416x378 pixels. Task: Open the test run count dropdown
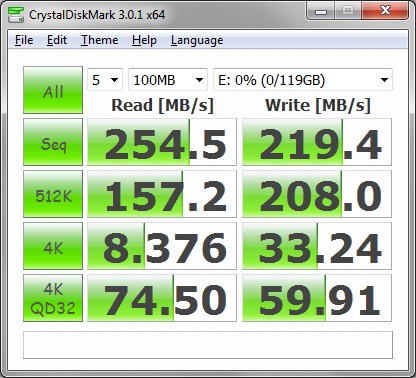coord(105,80)
